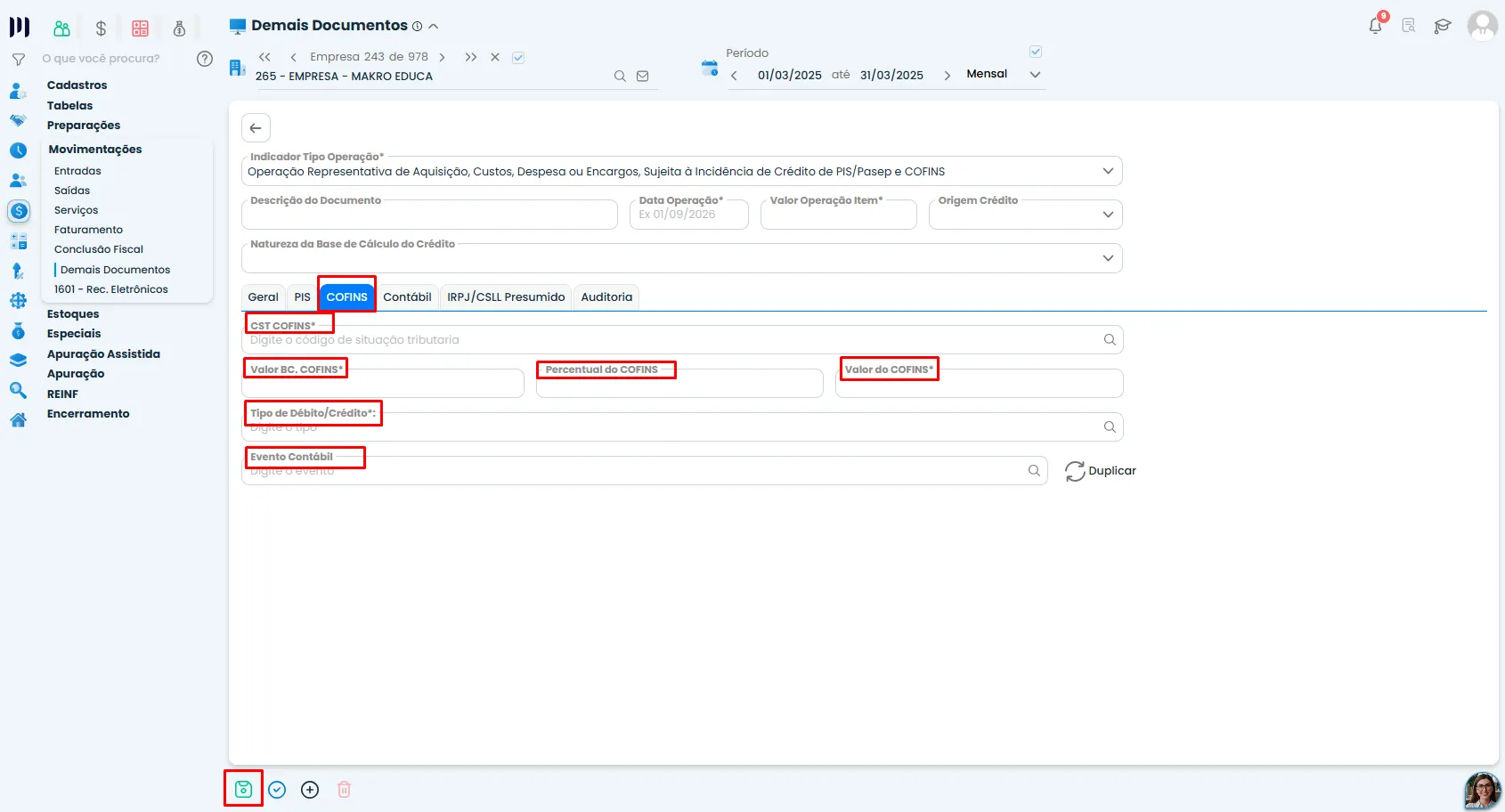Click the plus circle add-new icon
The width and height of the screenshot is (1505, 812).
coord(310,790)
